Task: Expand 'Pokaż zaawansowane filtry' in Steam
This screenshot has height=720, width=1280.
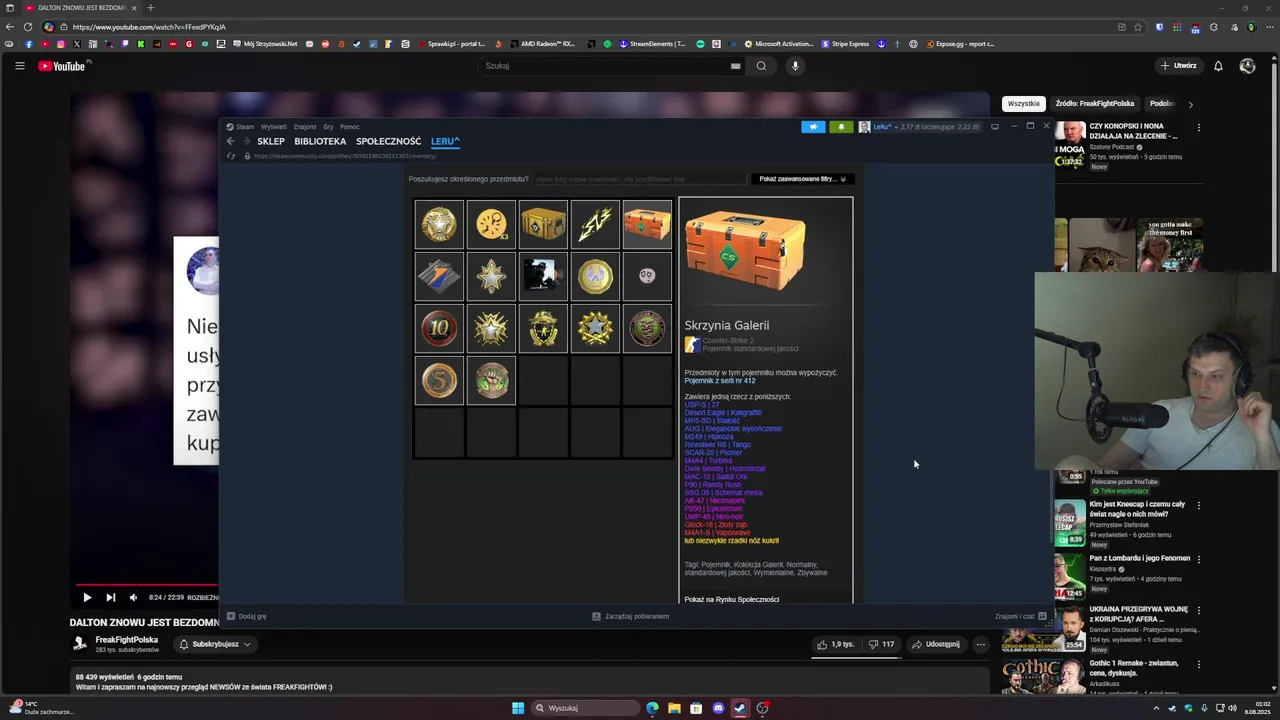Action: click(x=802, y=179)
